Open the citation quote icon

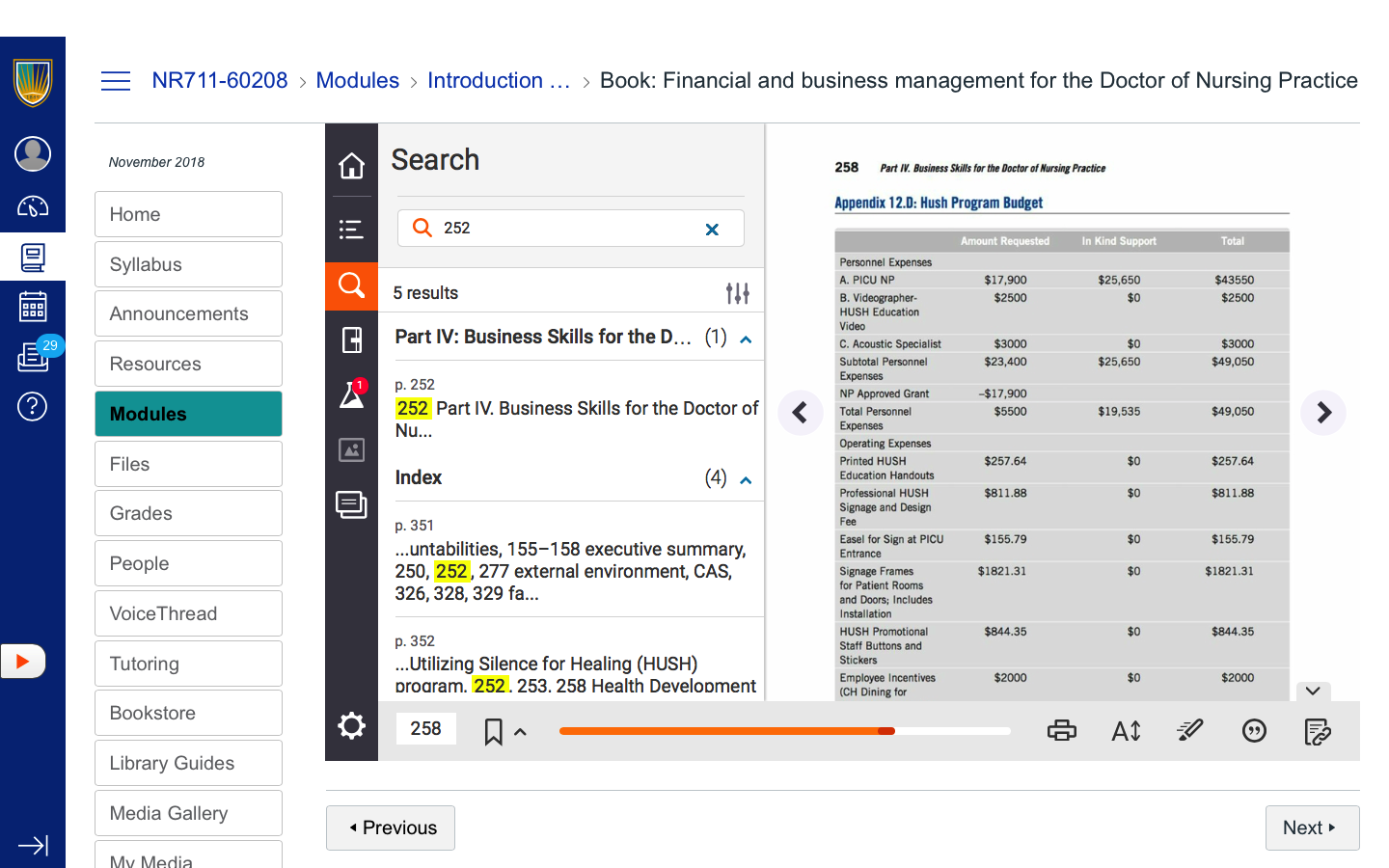tap(1253, 731)
